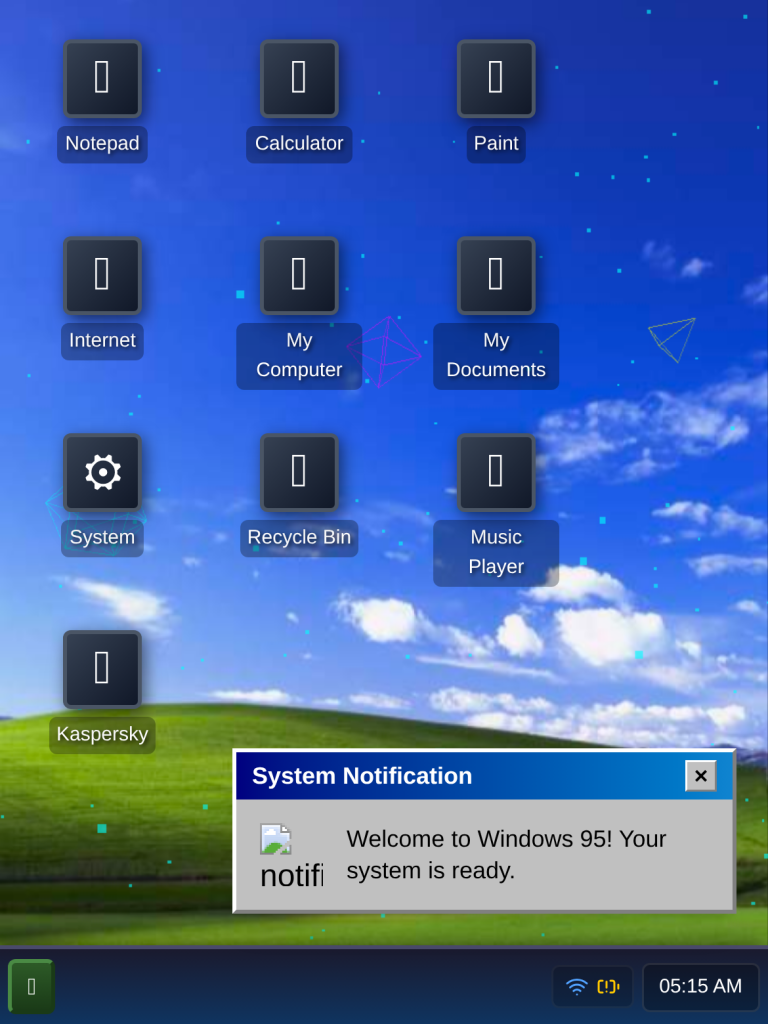Image resolution: width=768 pixels, height=1024 pixels.
Task: Click the Paint label text
Action: pyautogui.click(x=496, y=144)
